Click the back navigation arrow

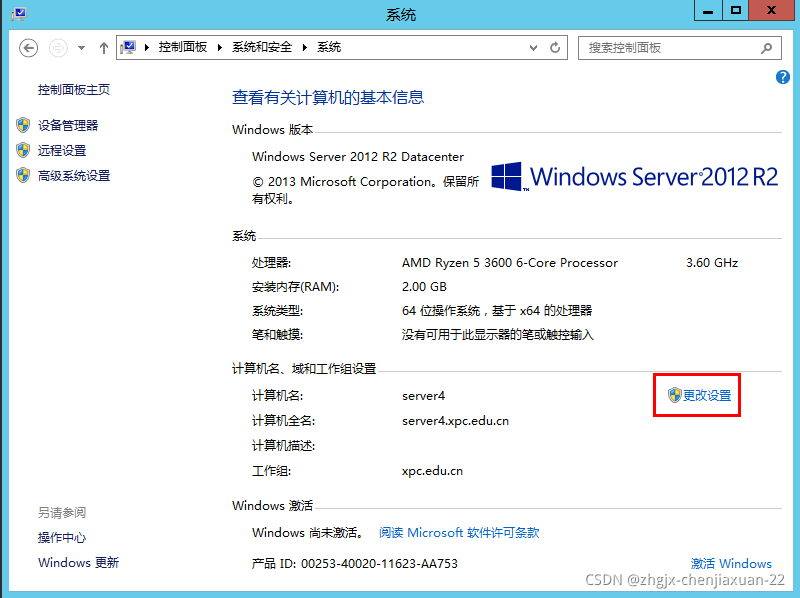29,48
